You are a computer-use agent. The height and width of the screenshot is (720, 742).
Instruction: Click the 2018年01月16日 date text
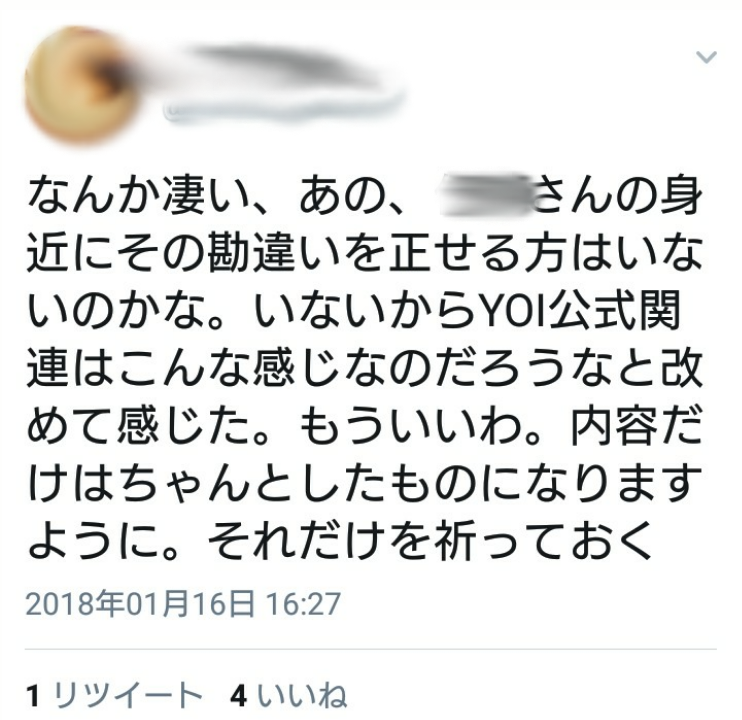point(140,604)
